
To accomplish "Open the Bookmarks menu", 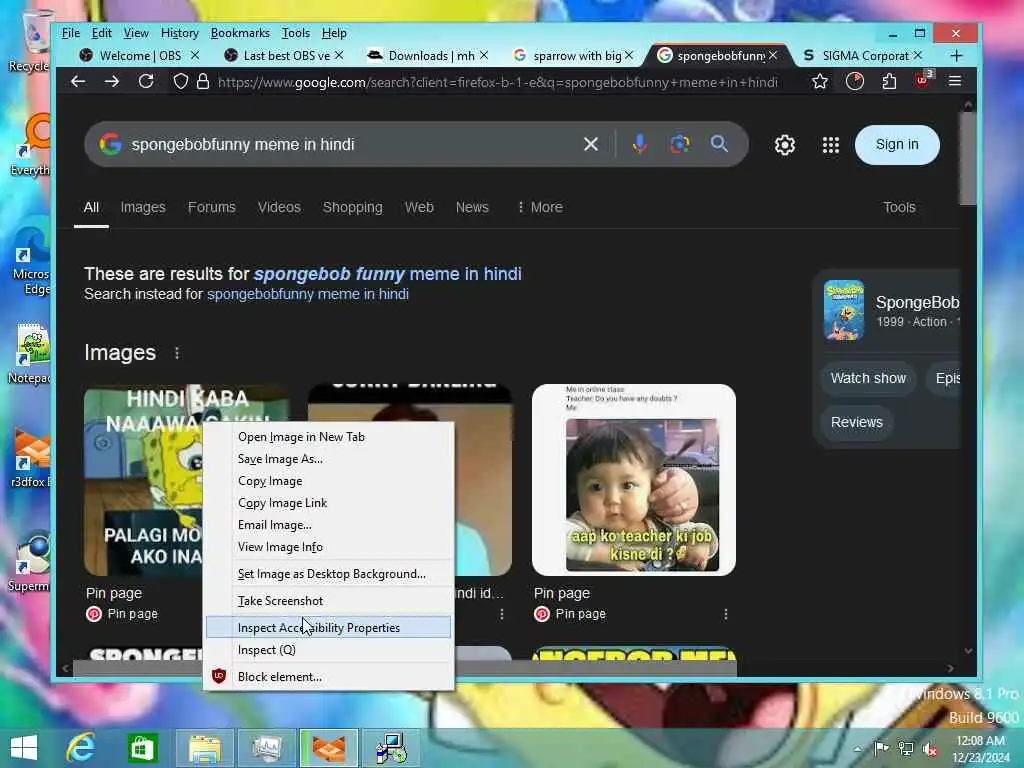I will click(240, 33).
